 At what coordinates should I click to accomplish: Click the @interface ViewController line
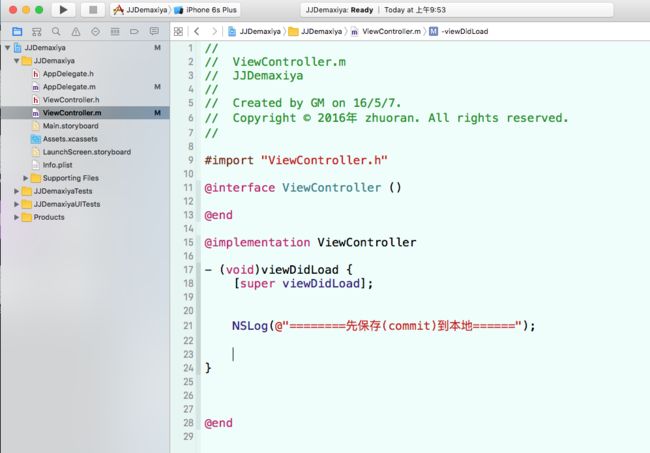click(x=303, y=187)
